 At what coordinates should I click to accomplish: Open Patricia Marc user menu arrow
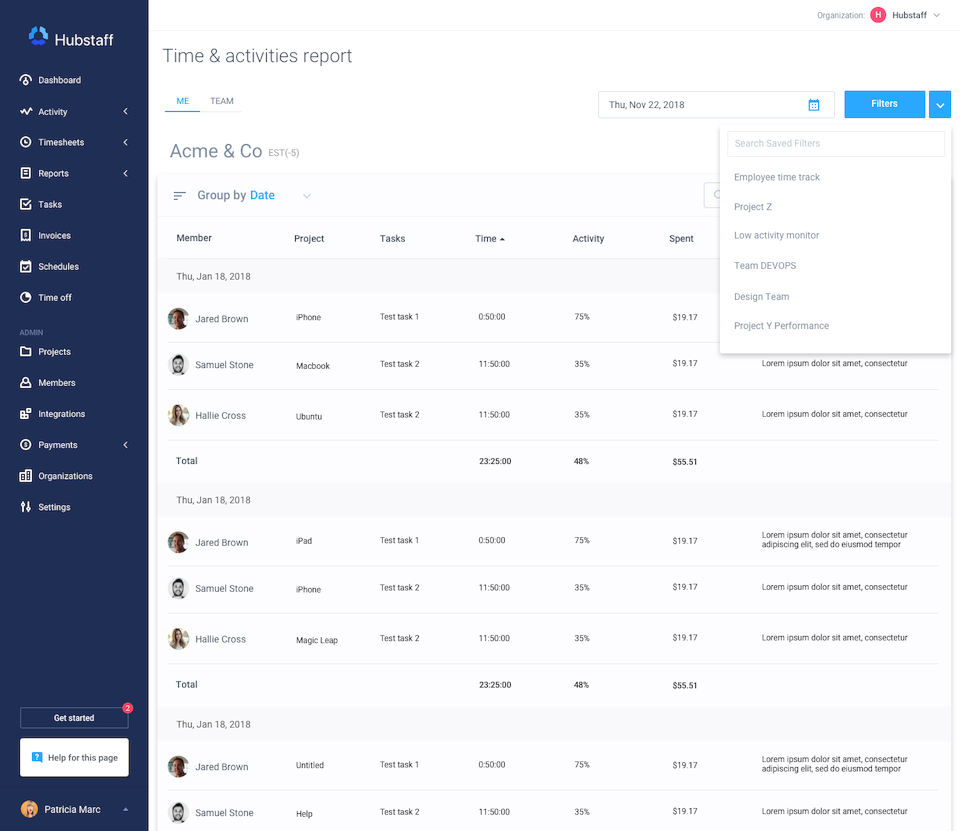(x=126, y=809)
